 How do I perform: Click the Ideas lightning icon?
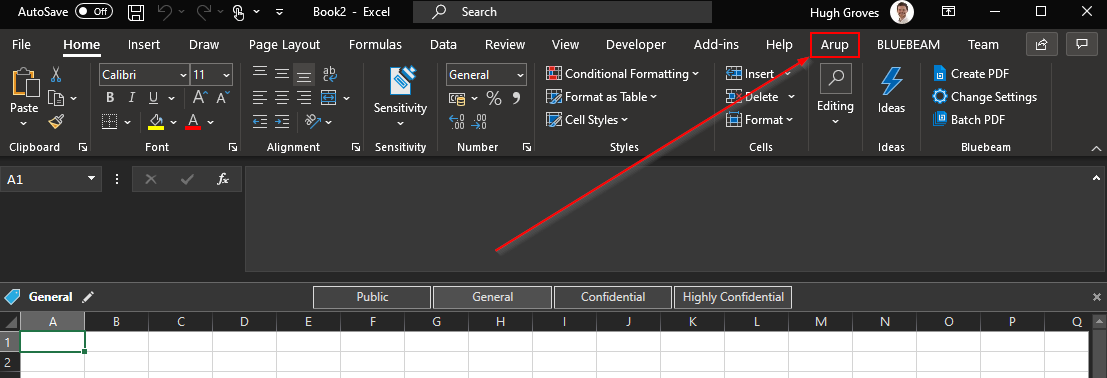coord(891,82)
